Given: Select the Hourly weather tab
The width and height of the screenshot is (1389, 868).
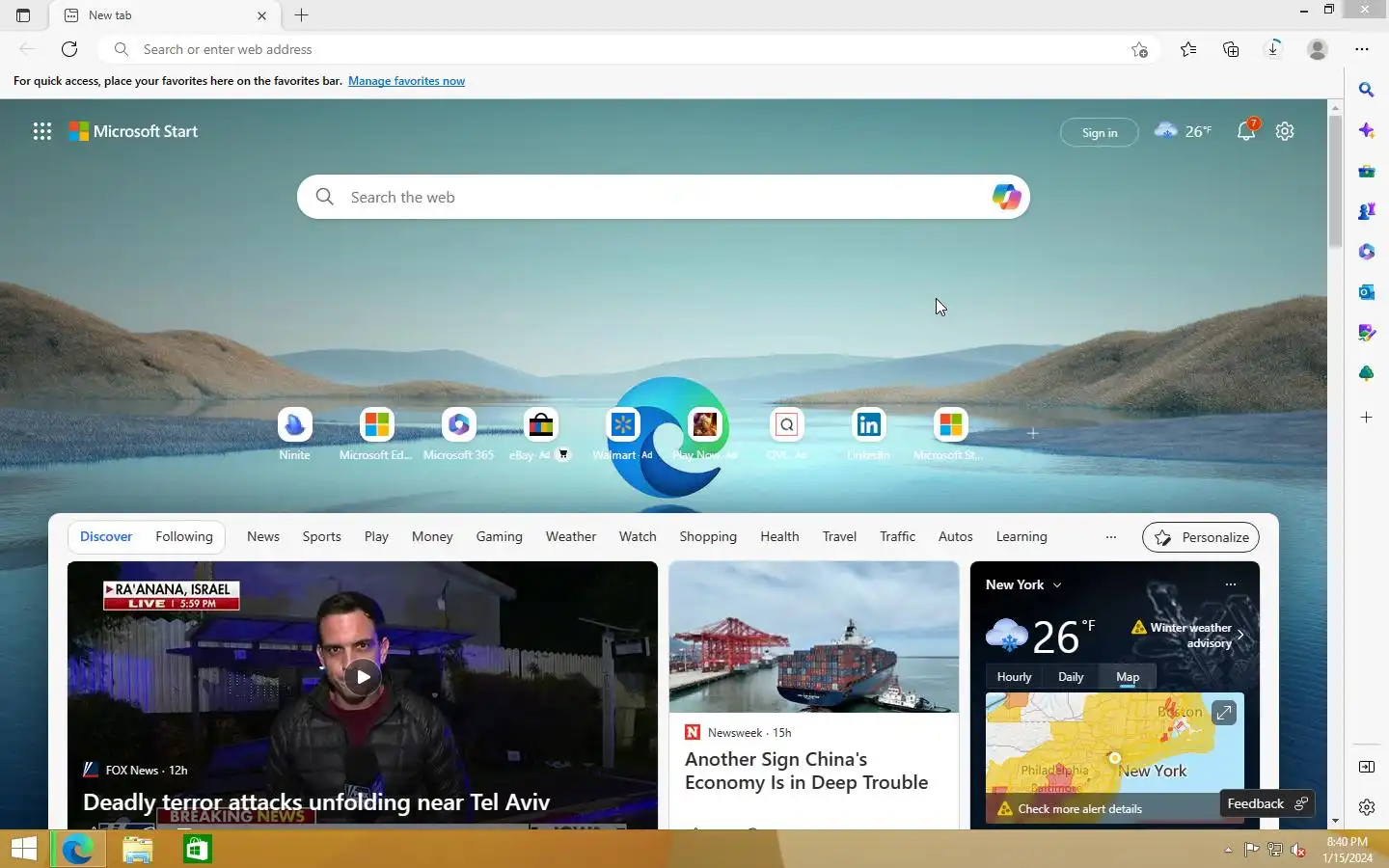Looking at the screenshot, I should click(x=1015, y=677).
